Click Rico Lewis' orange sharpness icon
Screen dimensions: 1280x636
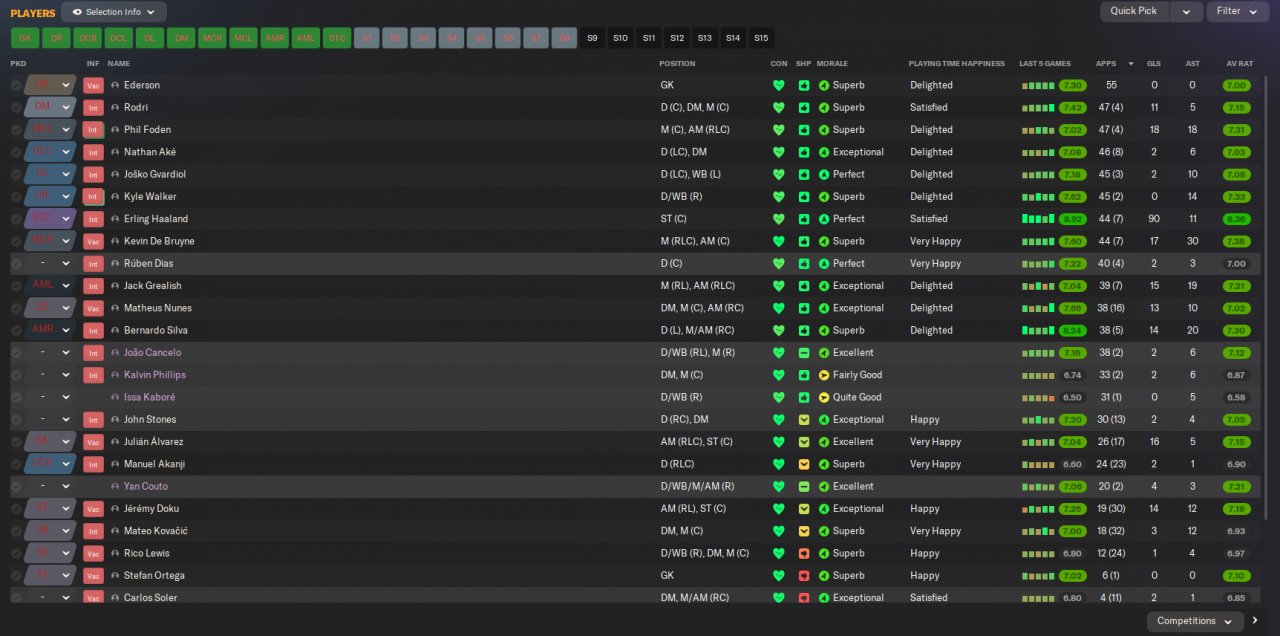pyautogui.click(x=803, y=553)
